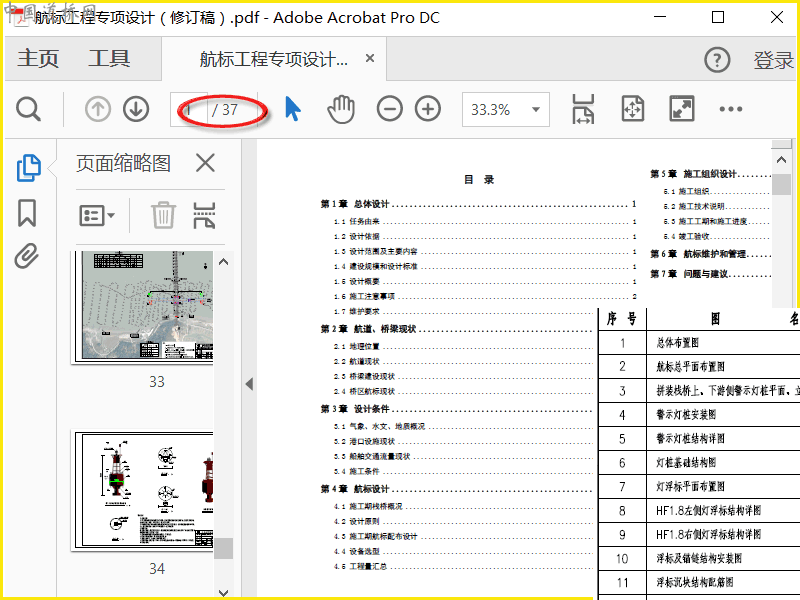Click the 第6章 航标维护和管理 entry
The image size is (800, 600).
[710, 254]
